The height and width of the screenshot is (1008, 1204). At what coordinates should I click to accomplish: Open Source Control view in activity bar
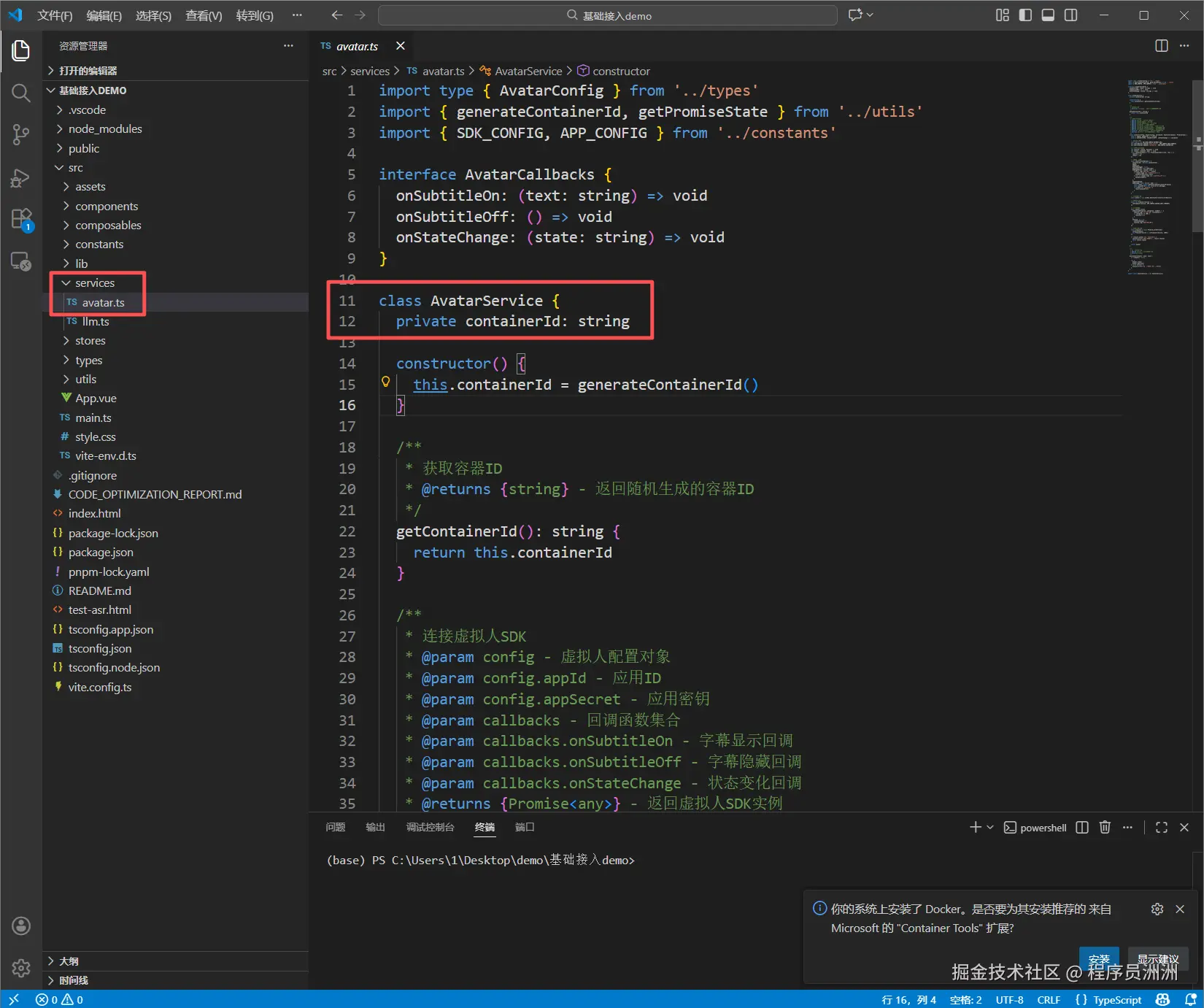21,134
